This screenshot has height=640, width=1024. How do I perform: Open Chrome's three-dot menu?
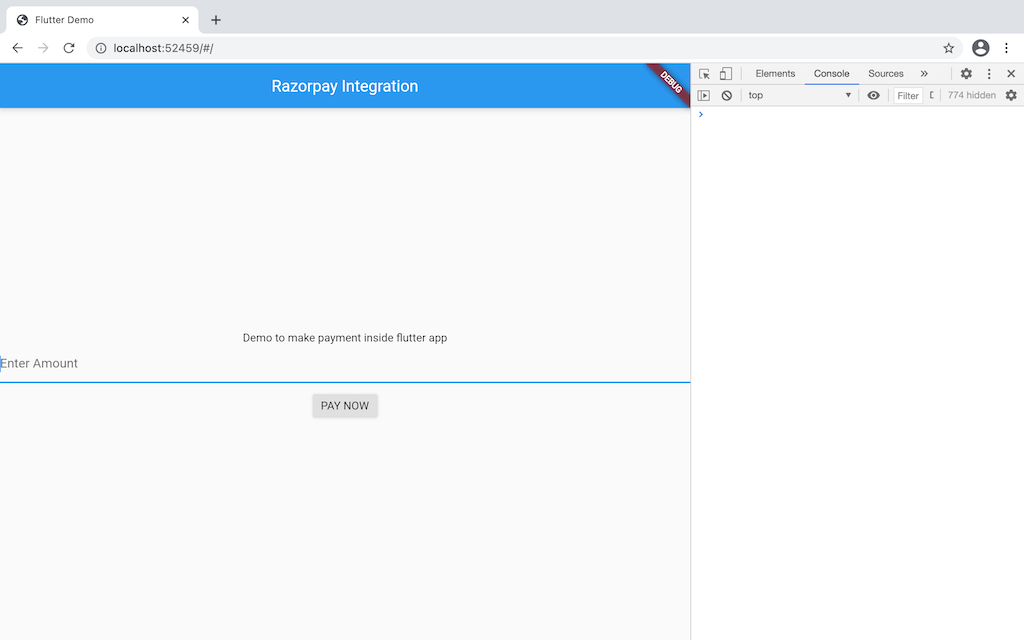coord(1006,48)
